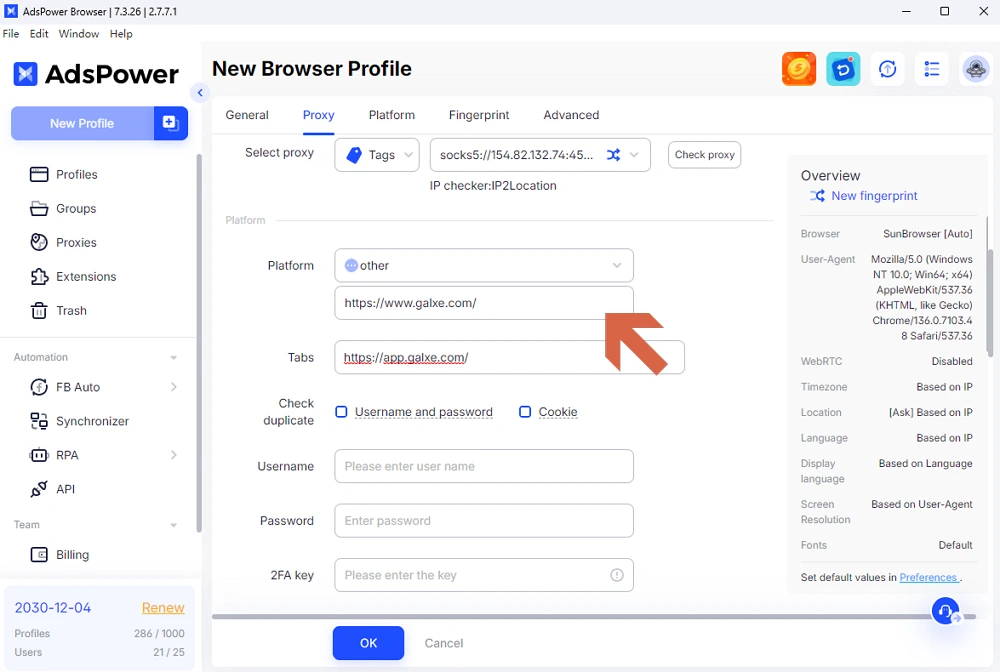Click the New Profile button
This screenshot has width=1000, height=672.
(x=82, y=123)
